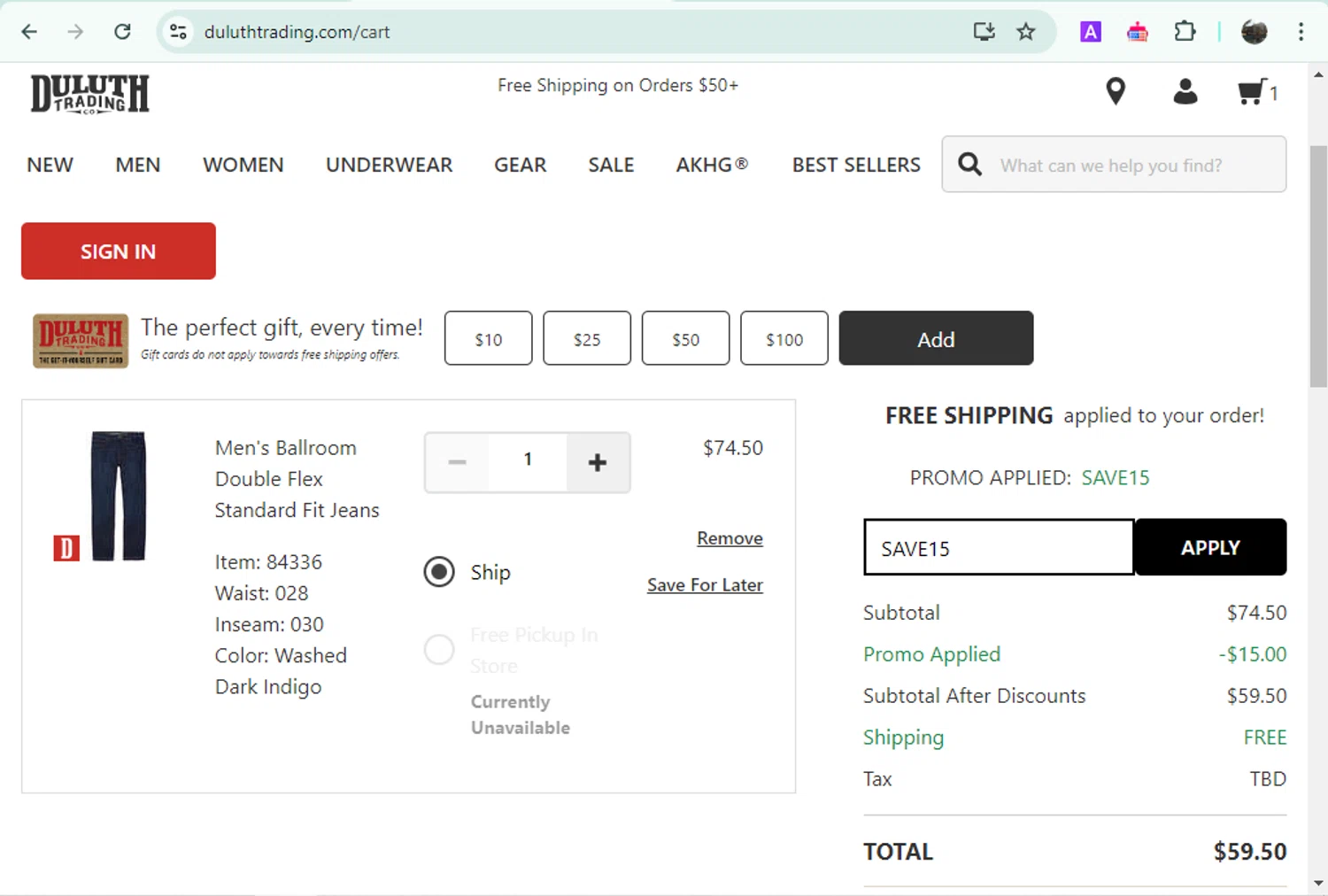Click the search magnifier icon

(x=970, y=165)
